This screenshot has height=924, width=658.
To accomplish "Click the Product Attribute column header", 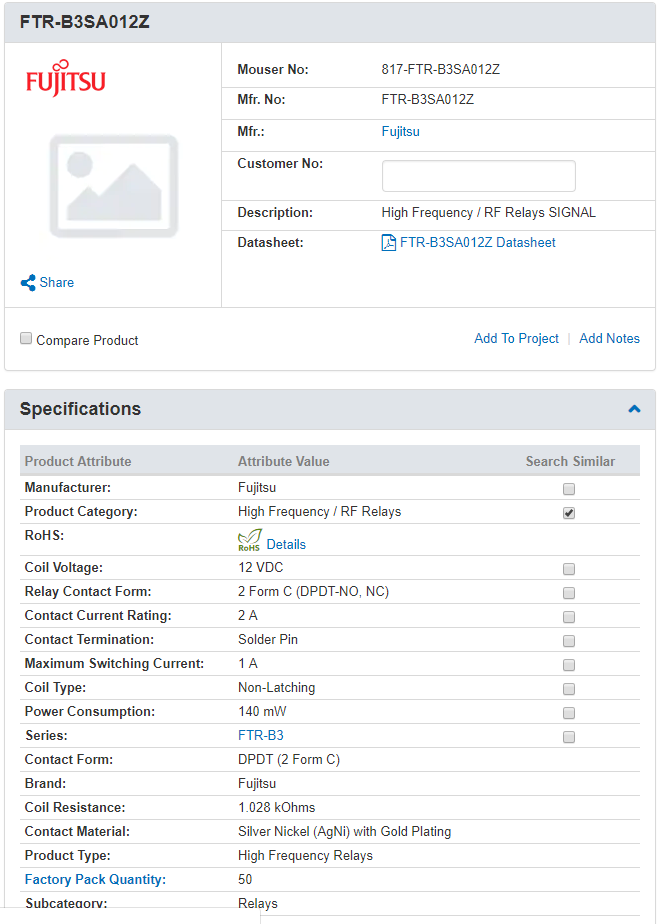I will 78,461.
